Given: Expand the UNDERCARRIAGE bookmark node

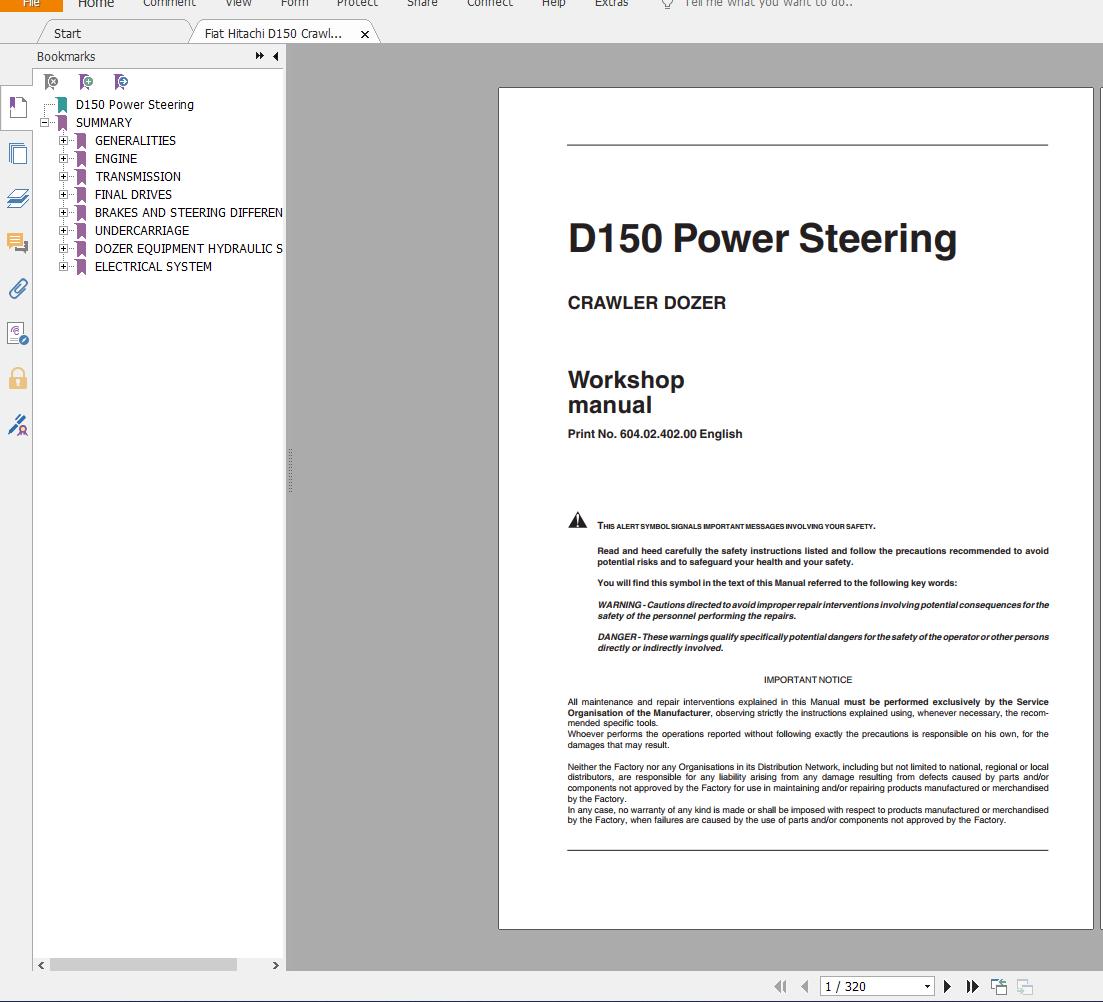Looking at the screenshot, I should click(63, 231).
